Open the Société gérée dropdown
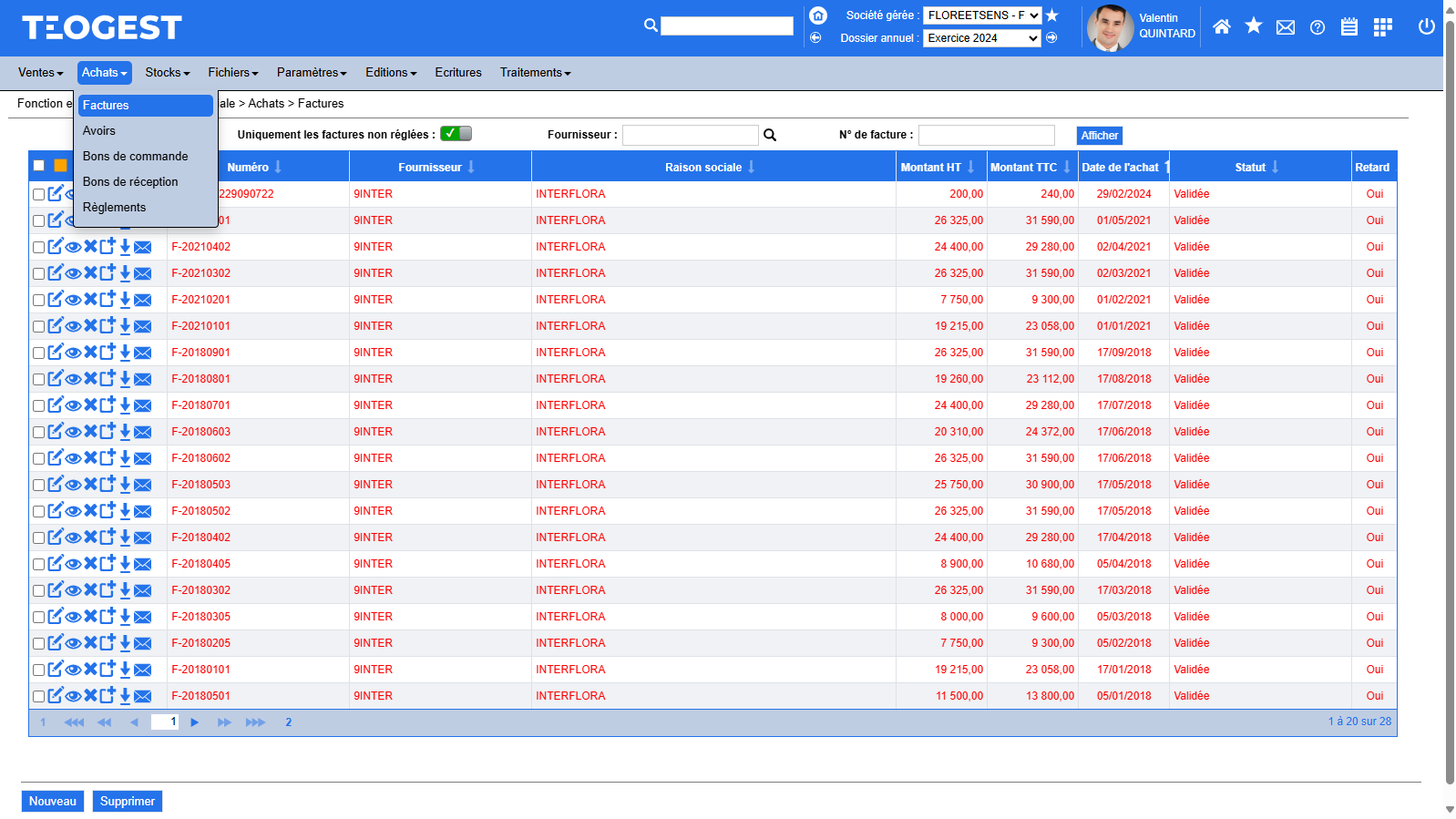The height and width of the screenshot is (819, 1456). click(x=981, y=15)
